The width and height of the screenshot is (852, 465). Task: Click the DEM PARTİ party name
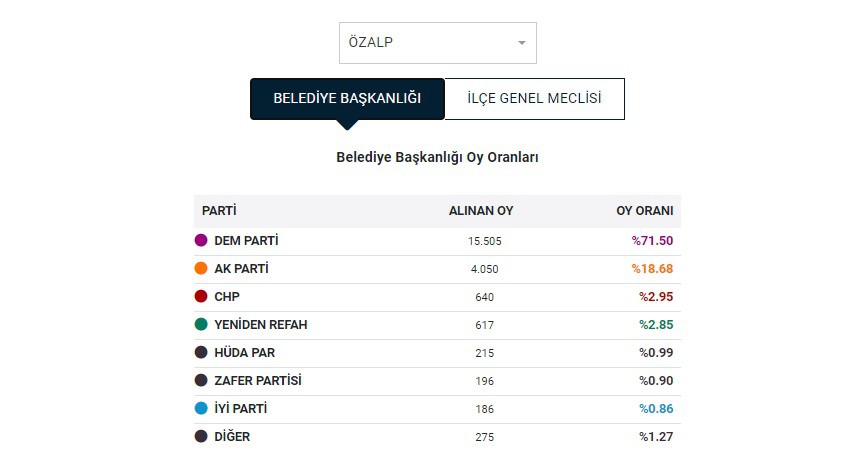tap(246, 241)
